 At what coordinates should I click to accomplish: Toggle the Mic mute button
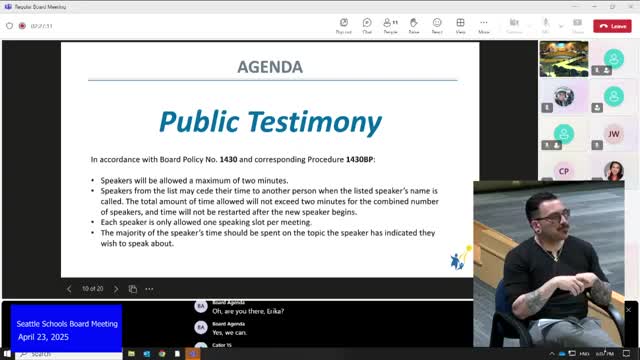546,26
